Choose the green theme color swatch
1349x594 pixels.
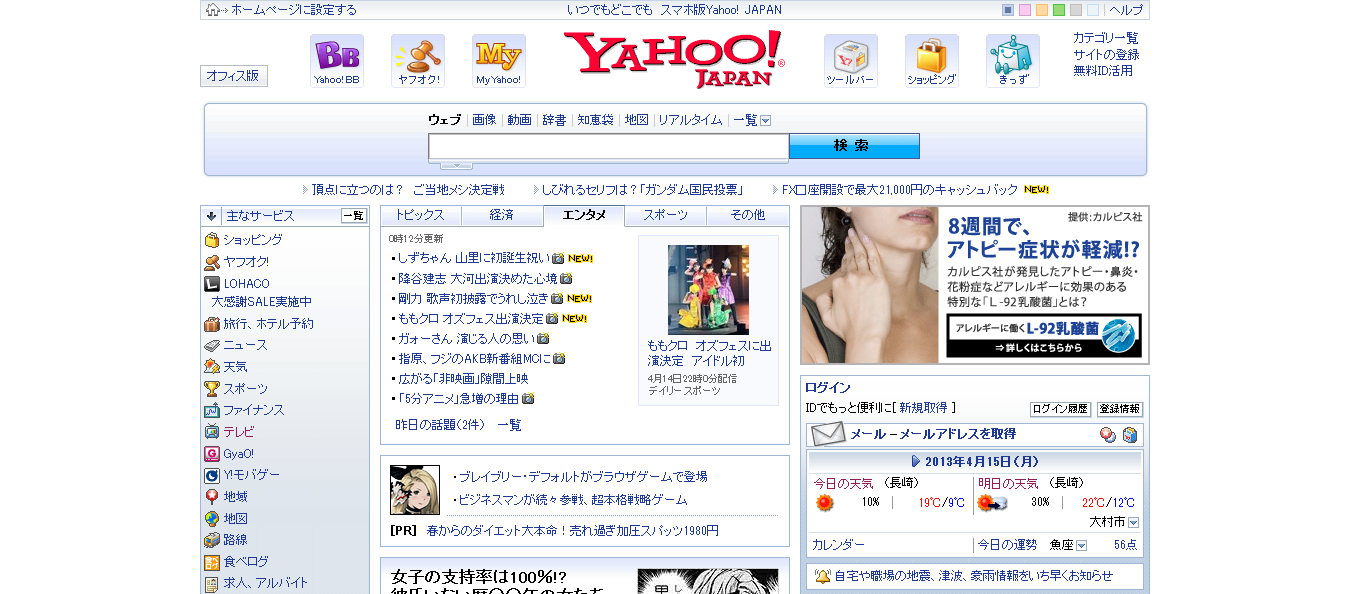coord(1059,10)
